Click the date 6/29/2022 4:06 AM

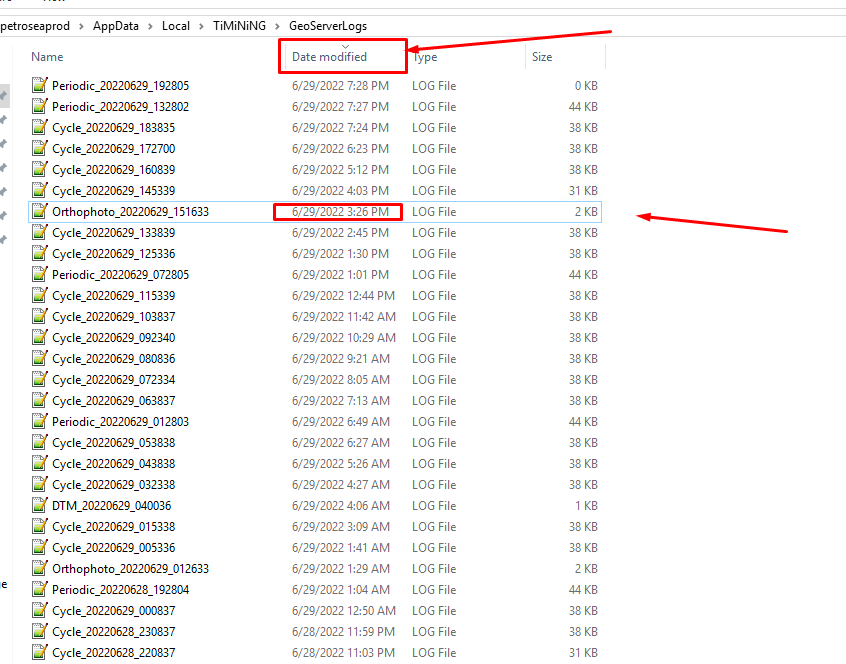340,506
